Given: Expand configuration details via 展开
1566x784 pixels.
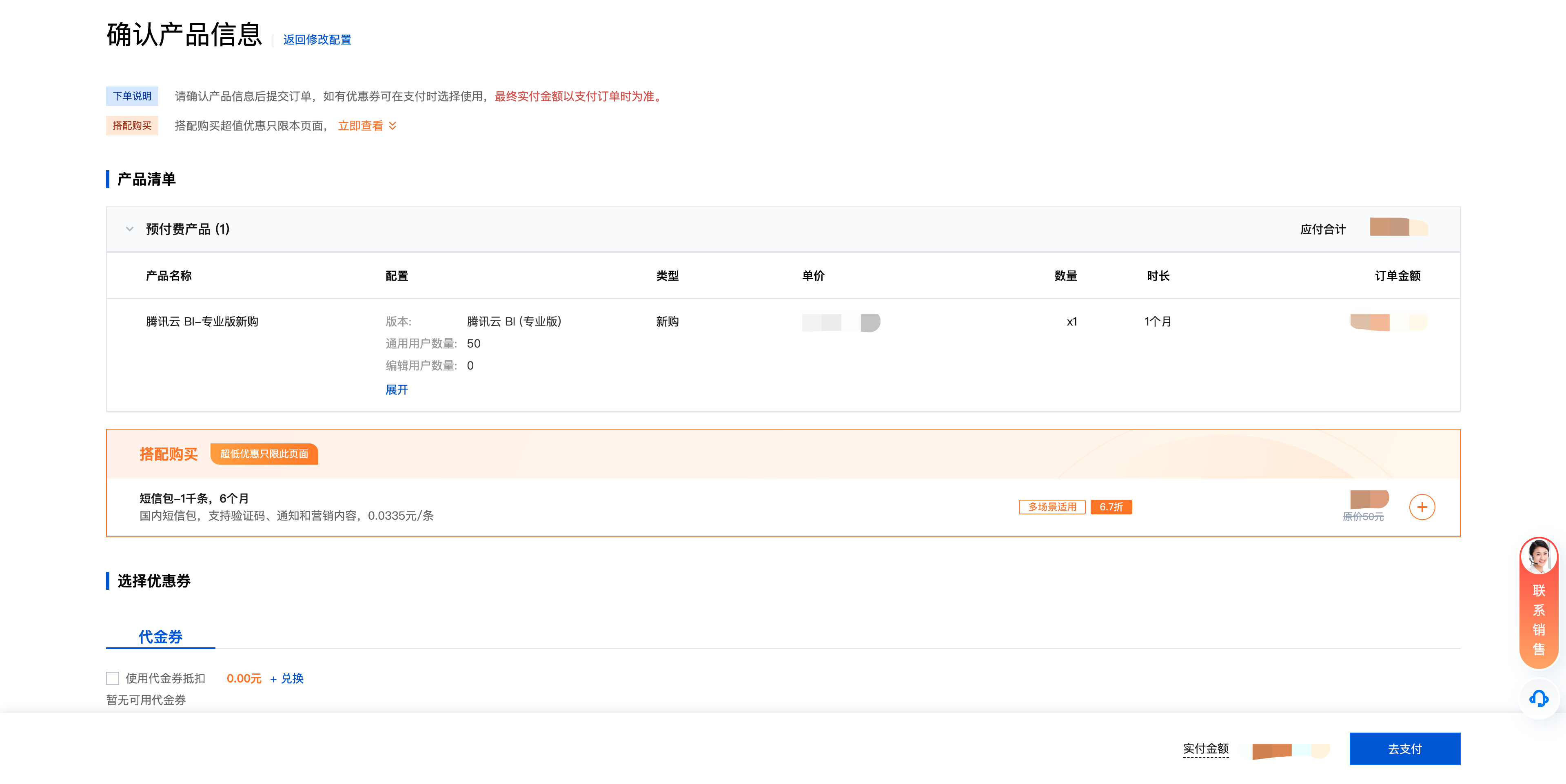Looking at the screenshot, I should pos(396,390).
